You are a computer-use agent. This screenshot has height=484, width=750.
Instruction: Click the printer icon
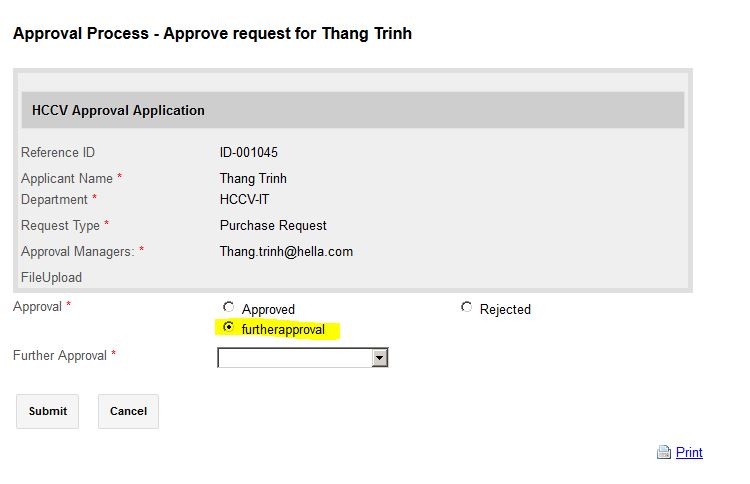tap(663, 452)
